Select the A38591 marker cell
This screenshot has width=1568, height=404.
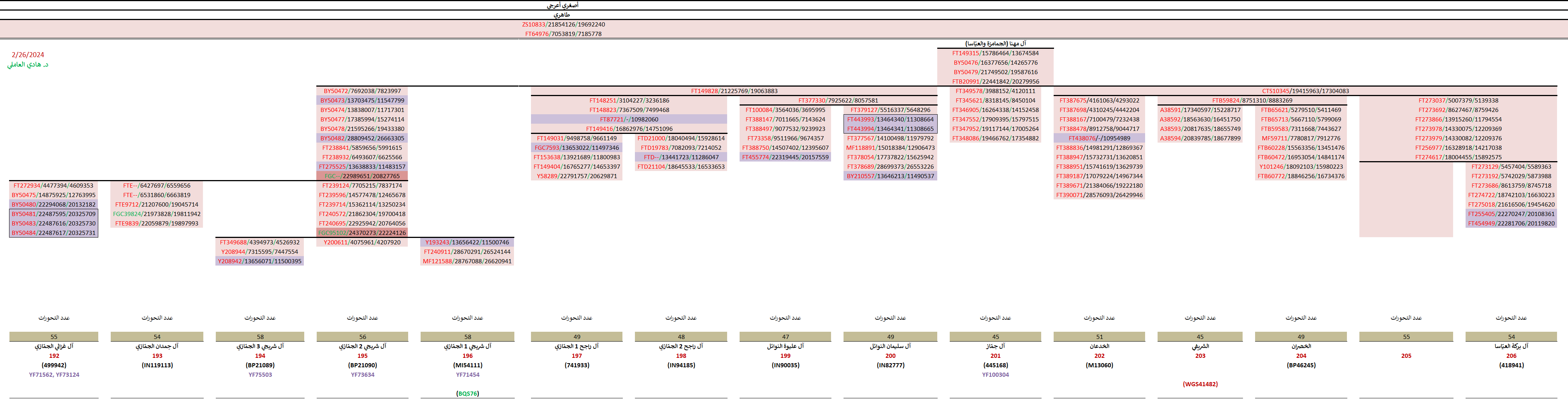(1200, 110)
